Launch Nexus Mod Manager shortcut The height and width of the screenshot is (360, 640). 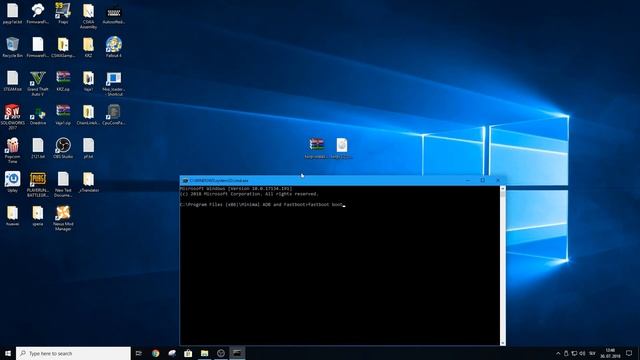click(x=63, y=218)
